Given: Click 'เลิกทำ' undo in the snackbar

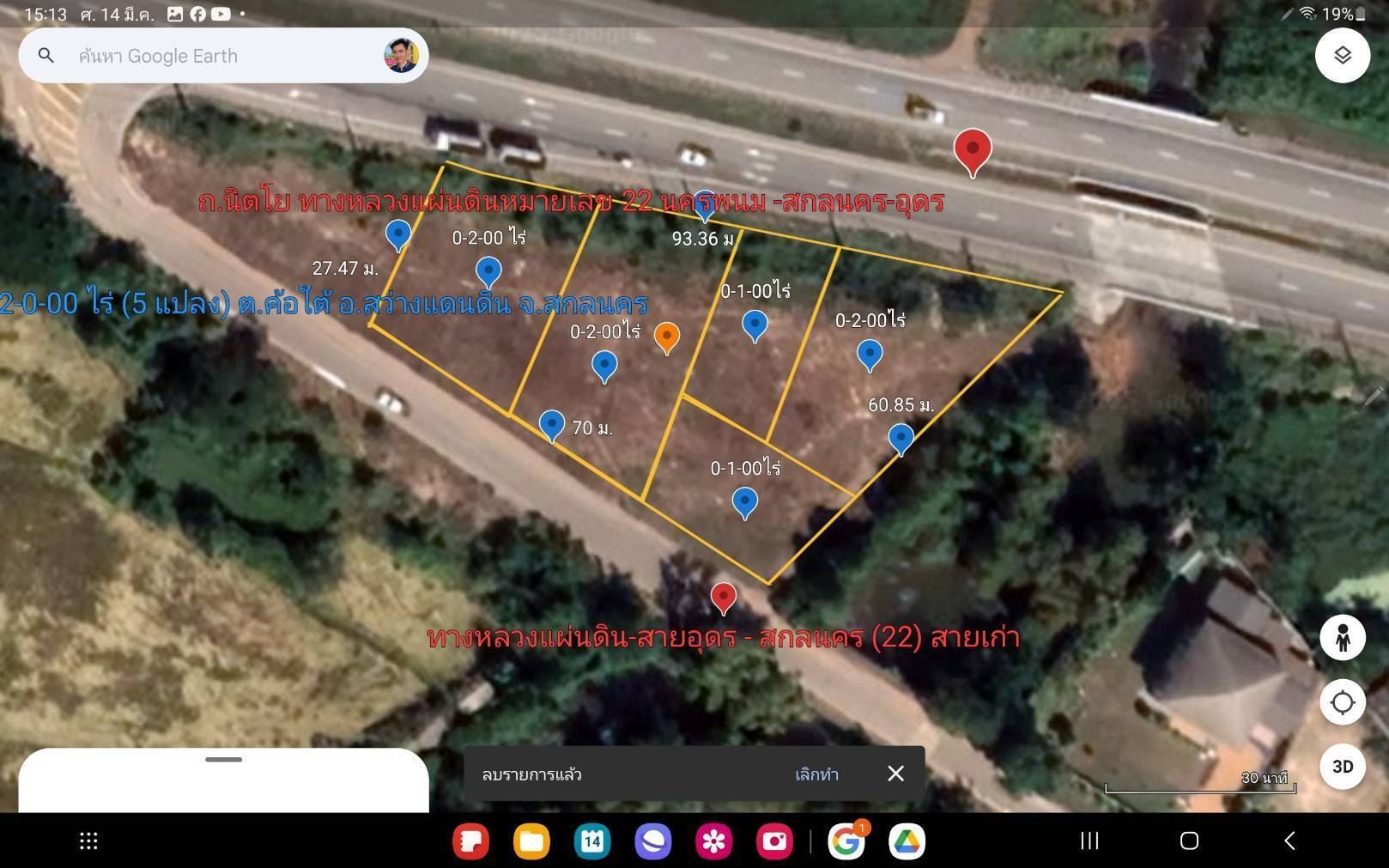Looking at the screenshot, I should pyautogui.click(x=816, y=774).
